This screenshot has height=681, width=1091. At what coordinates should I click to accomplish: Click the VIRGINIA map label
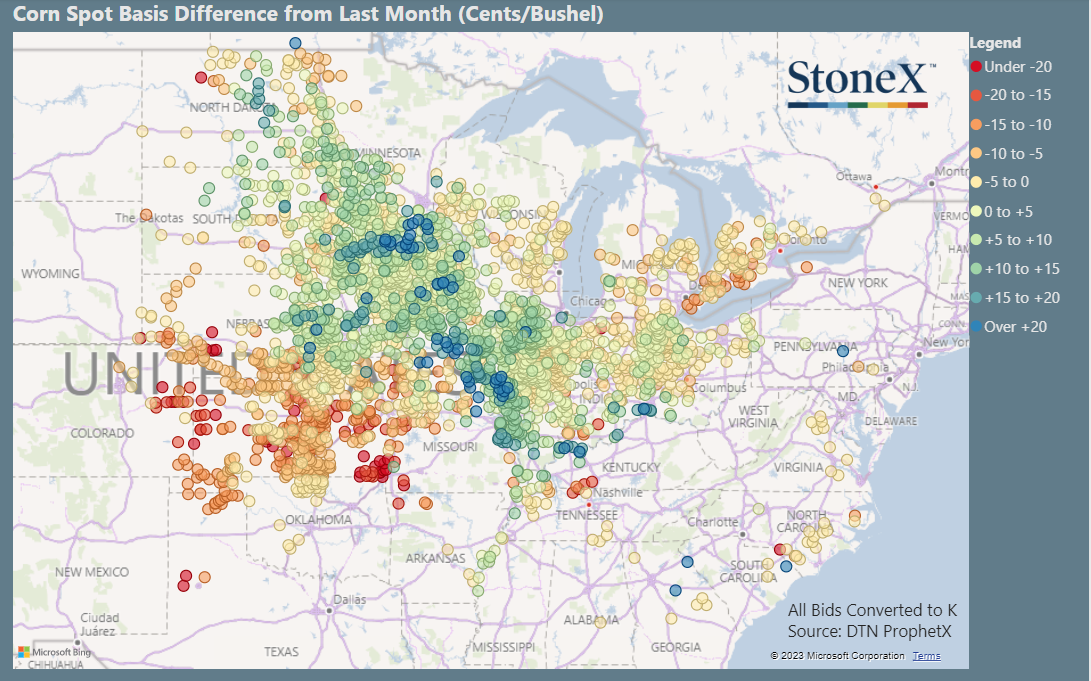pos(799,467)
